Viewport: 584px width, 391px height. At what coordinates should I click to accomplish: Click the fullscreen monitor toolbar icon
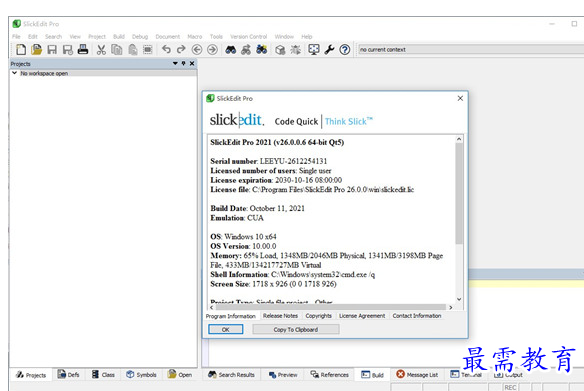(314, 49)
